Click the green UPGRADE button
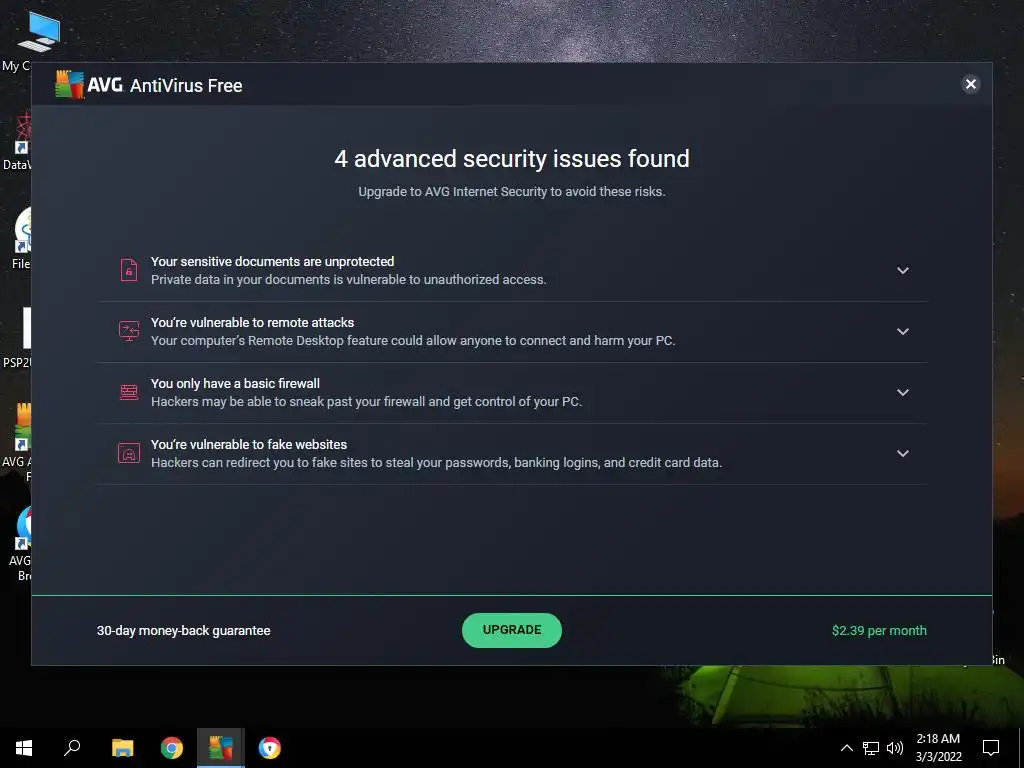Image resolution: width=1024 pixels, height=768 pixels. tap(512, 630)
